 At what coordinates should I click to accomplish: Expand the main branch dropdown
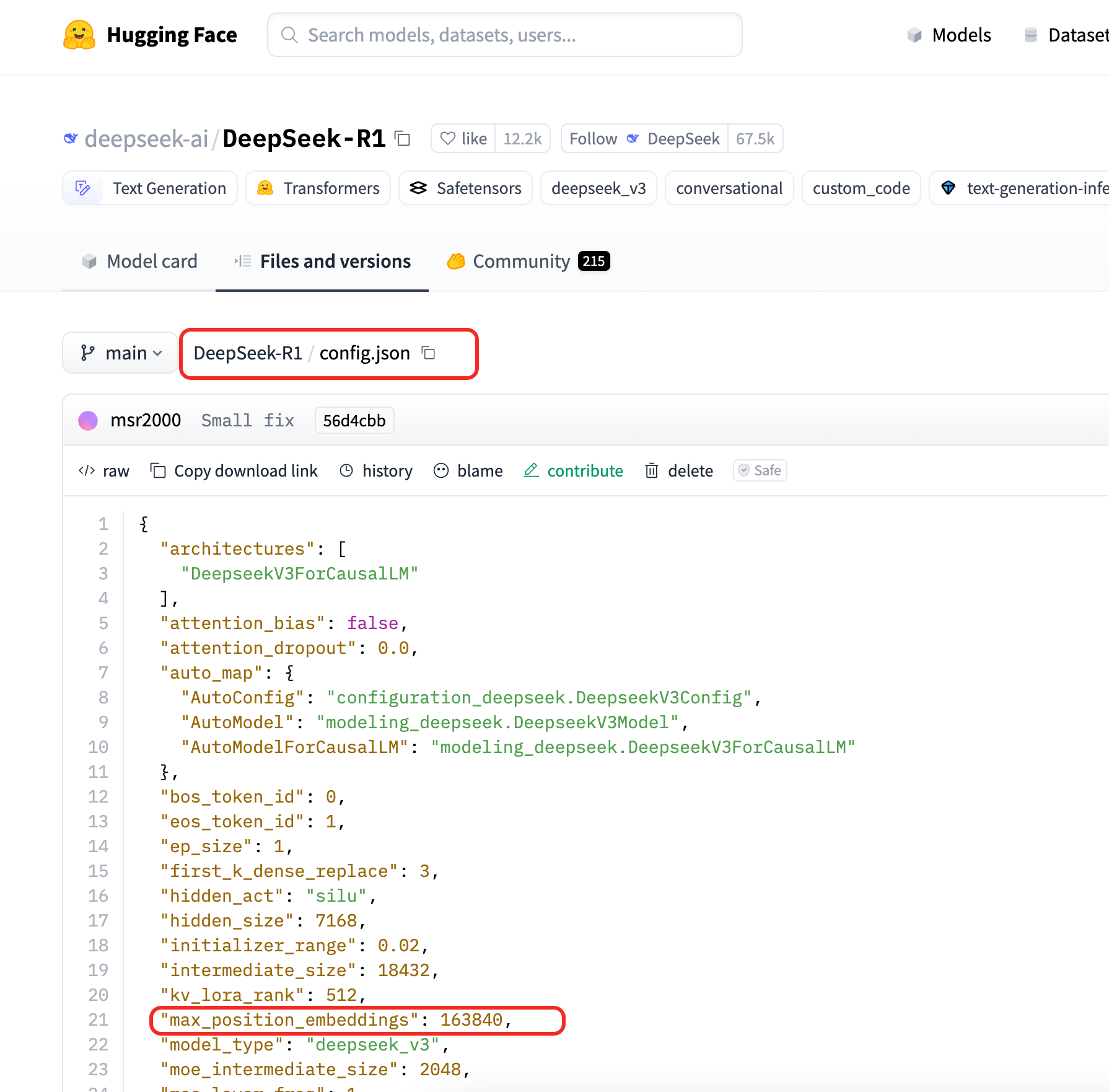pos(121,353)
